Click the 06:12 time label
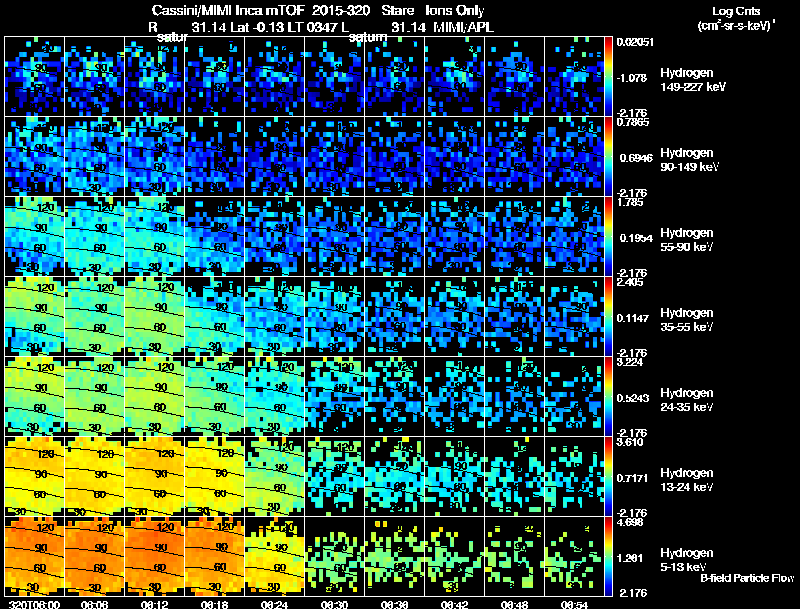 click(x=155, y=604)
